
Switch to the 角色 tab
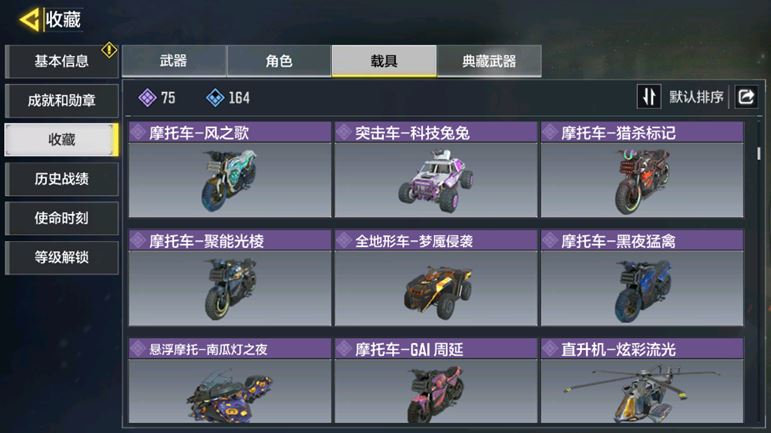coord(279,61)
